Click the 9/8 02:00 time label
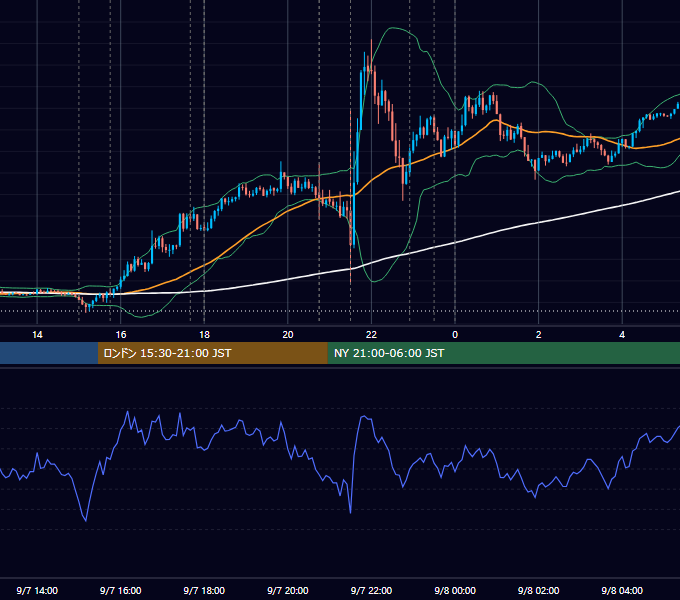Image resolution: width=680 pixels, height=600 pixels. (539, 590)
